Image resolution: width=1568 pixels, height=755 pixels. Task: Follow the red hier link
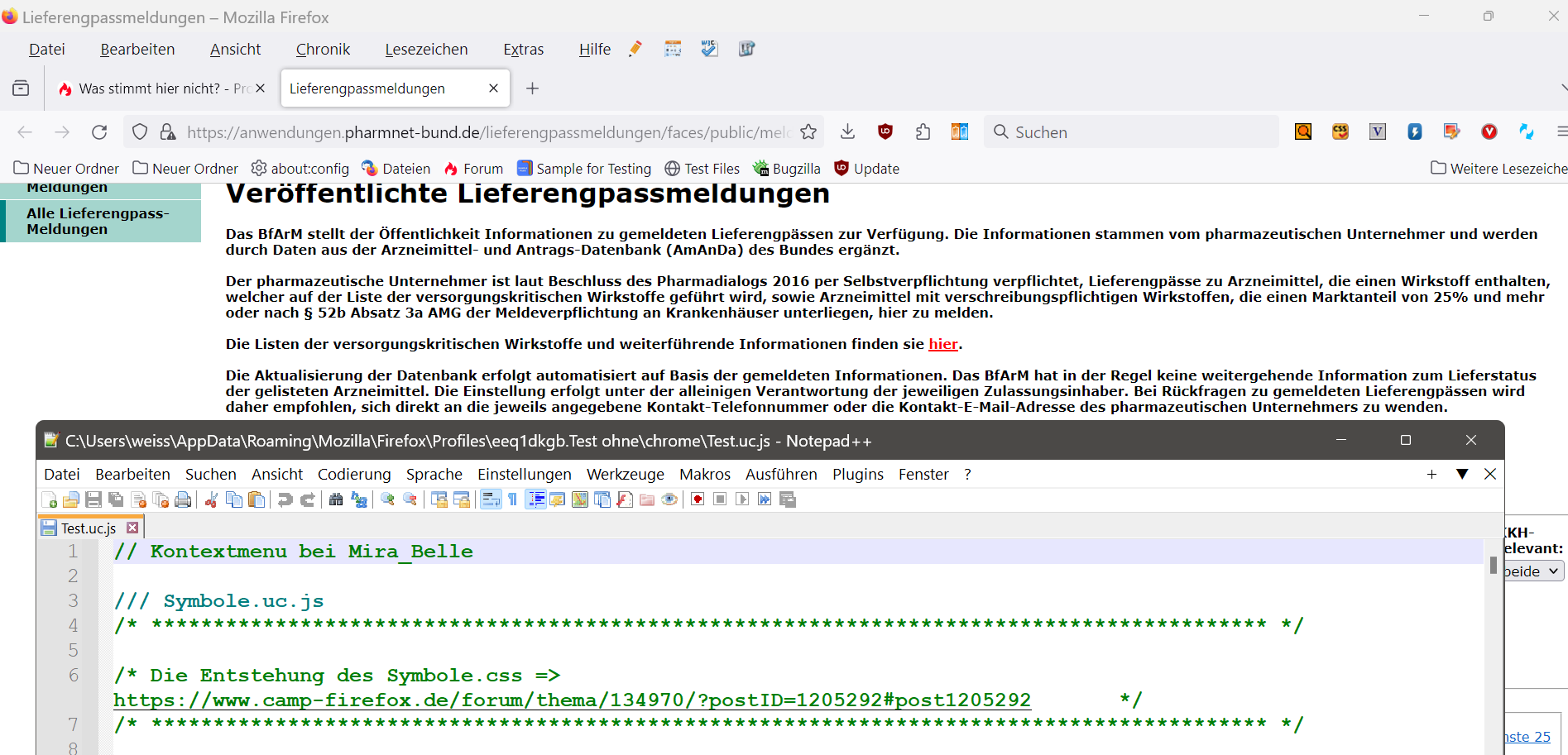pyautogui.click(x=942, y=344)
